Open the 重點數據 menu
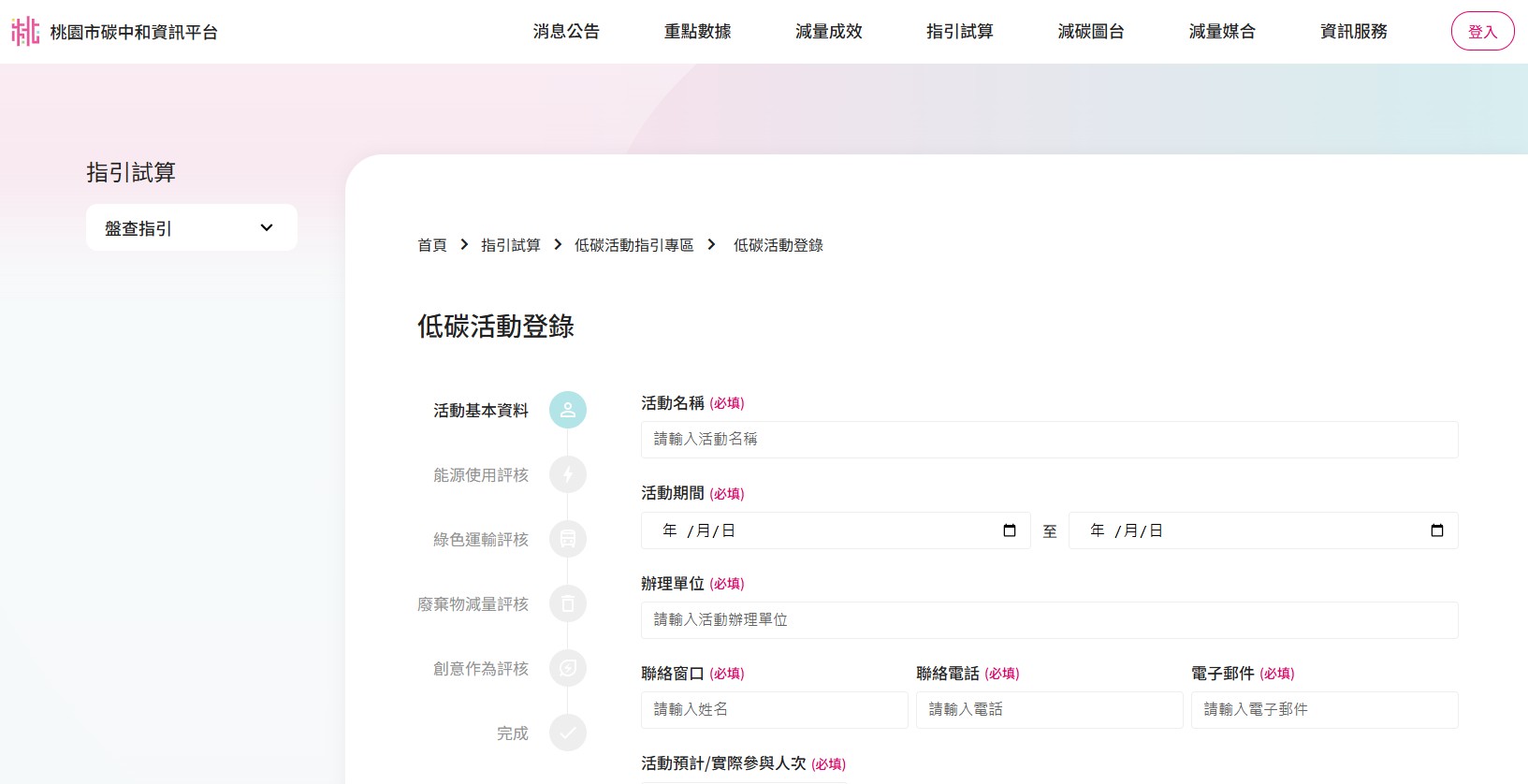 coord(697,32)
